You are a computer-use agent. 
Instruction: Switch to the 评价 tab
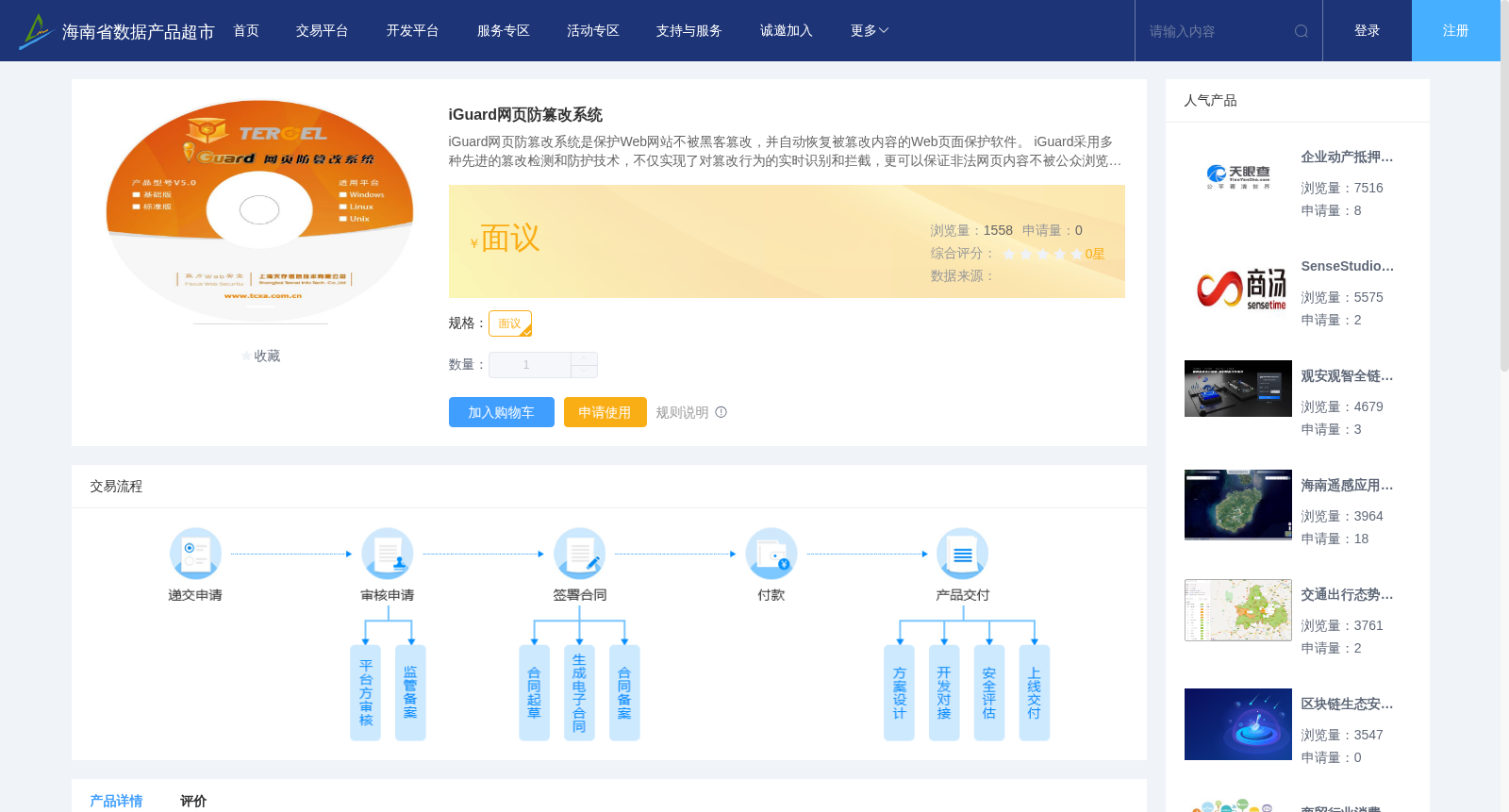pyautogui.click(x=193, y=801)
